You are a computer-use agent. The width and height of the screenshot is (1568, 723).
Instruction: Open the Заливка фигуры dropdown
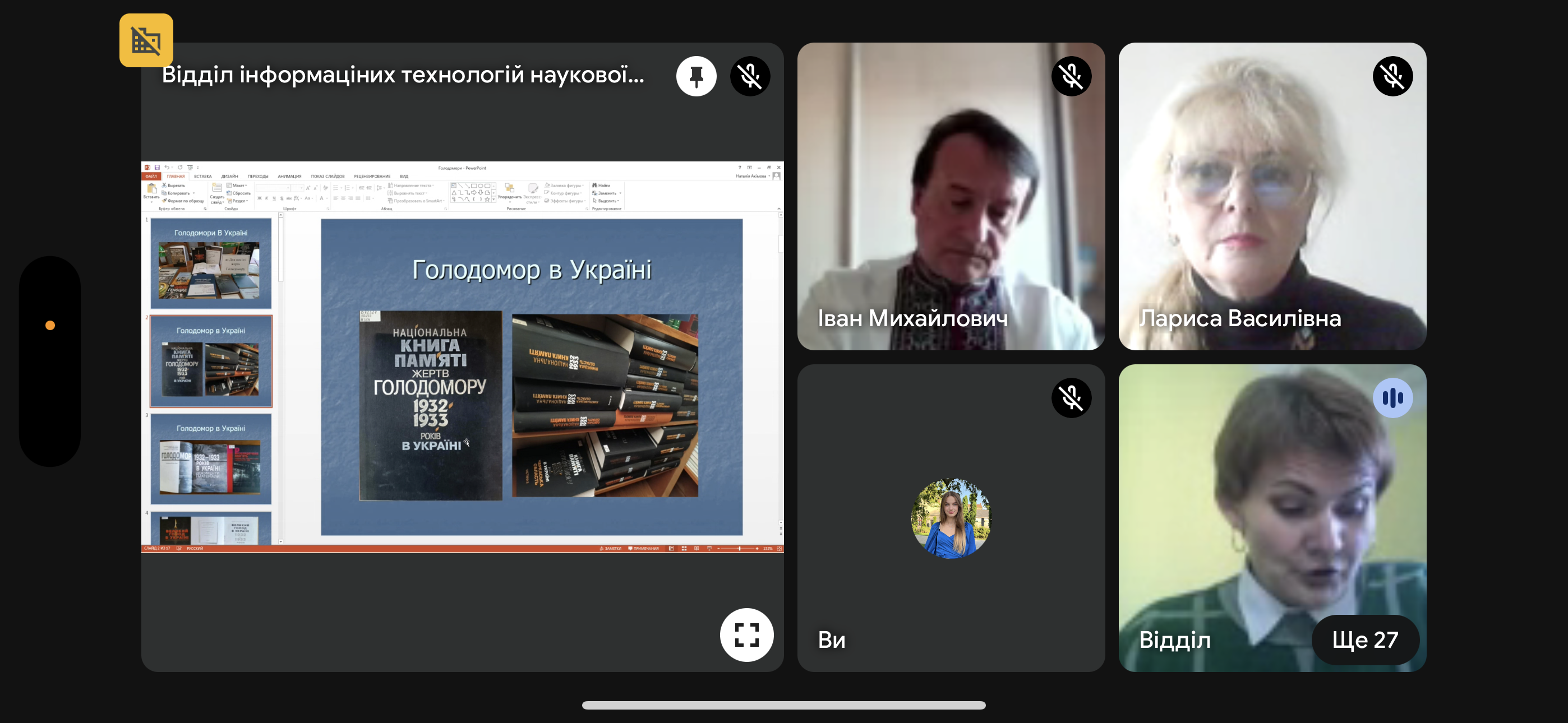pos(565,185)
